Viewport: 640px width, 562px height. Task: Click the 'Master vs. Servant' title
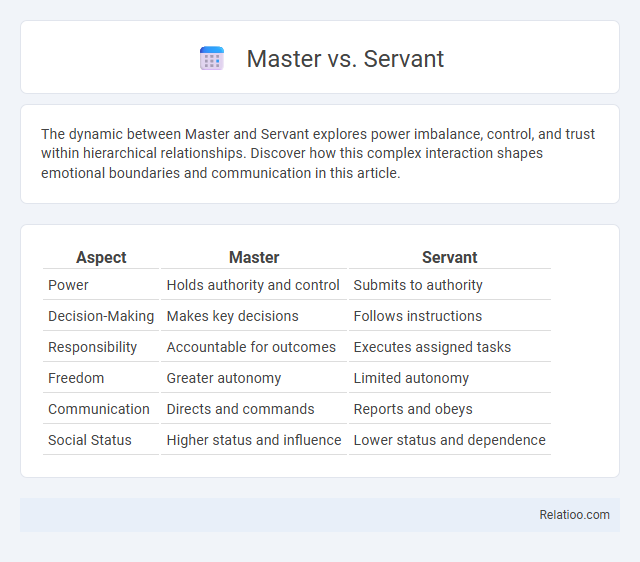pos(345,59)
